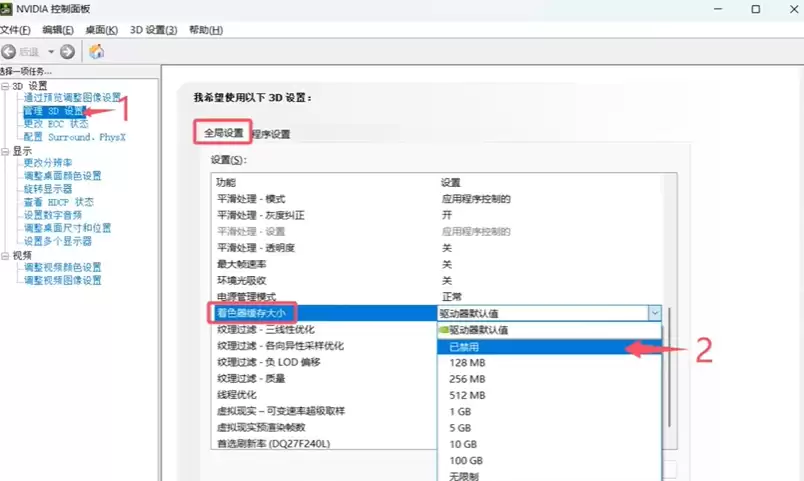Image resolution: width=804 pixels, height=481 pixels.
Task: Select the 首选刷新率 (DQ27F240L) row
Action: coord(324,444)
